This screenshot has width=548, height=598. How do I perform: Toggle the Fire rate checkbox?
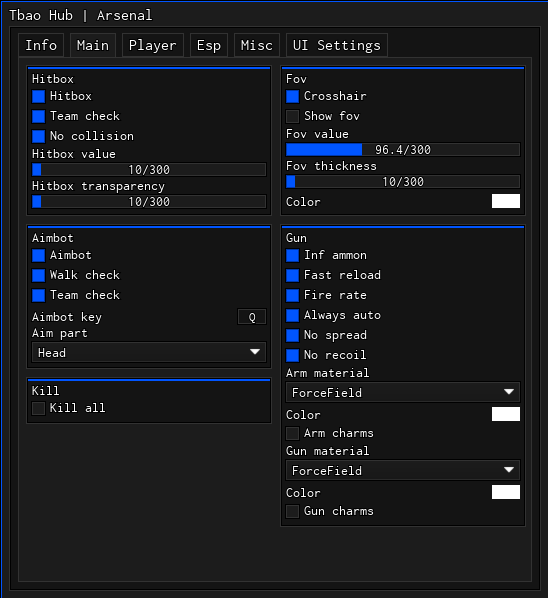coord(292,295)
